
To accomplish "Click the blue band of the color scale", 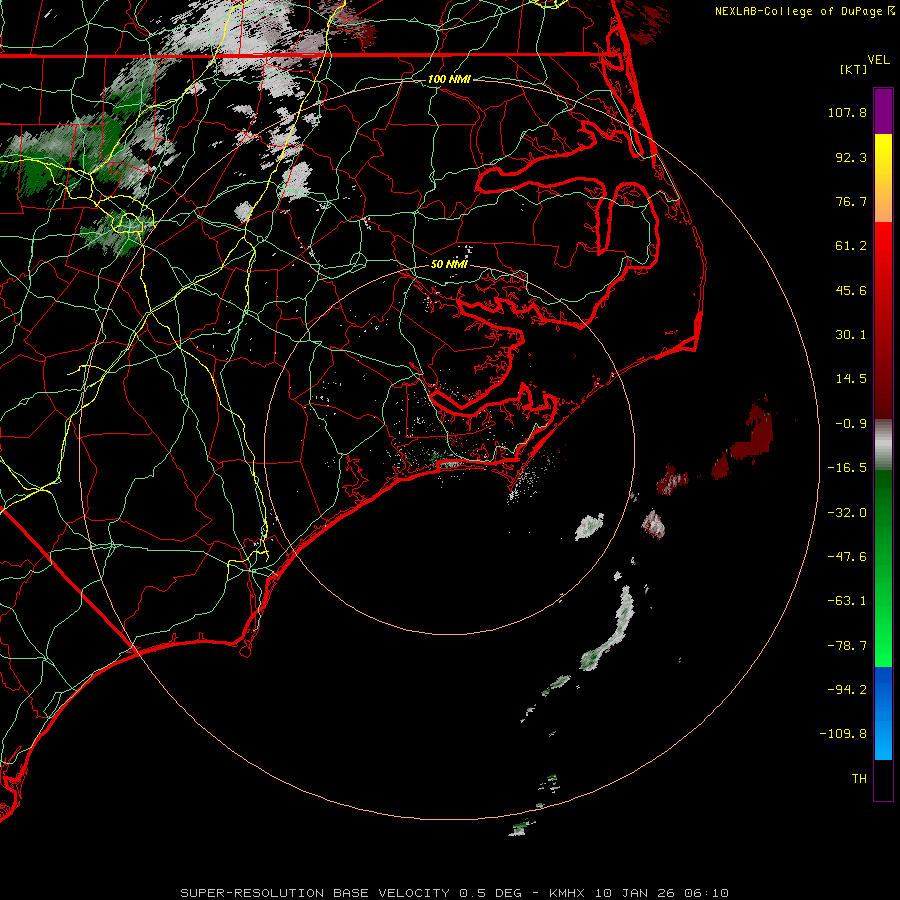I will (883, 713).
